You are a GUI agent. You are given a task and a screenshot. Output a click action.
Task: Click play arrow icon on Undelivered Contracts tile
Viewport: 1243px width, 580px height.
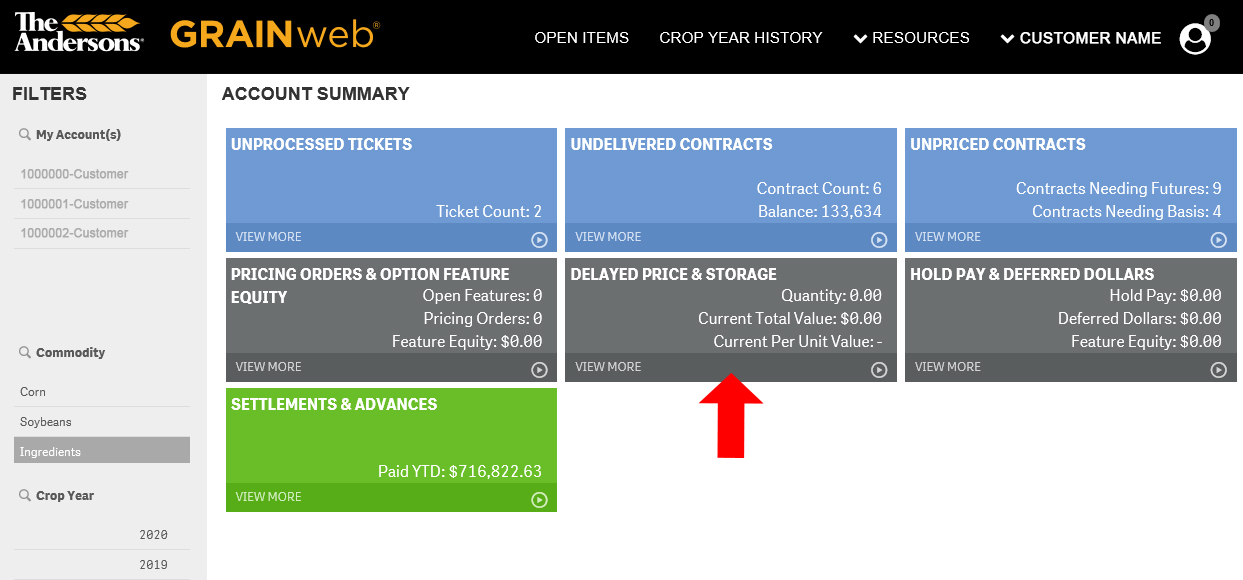879,240
